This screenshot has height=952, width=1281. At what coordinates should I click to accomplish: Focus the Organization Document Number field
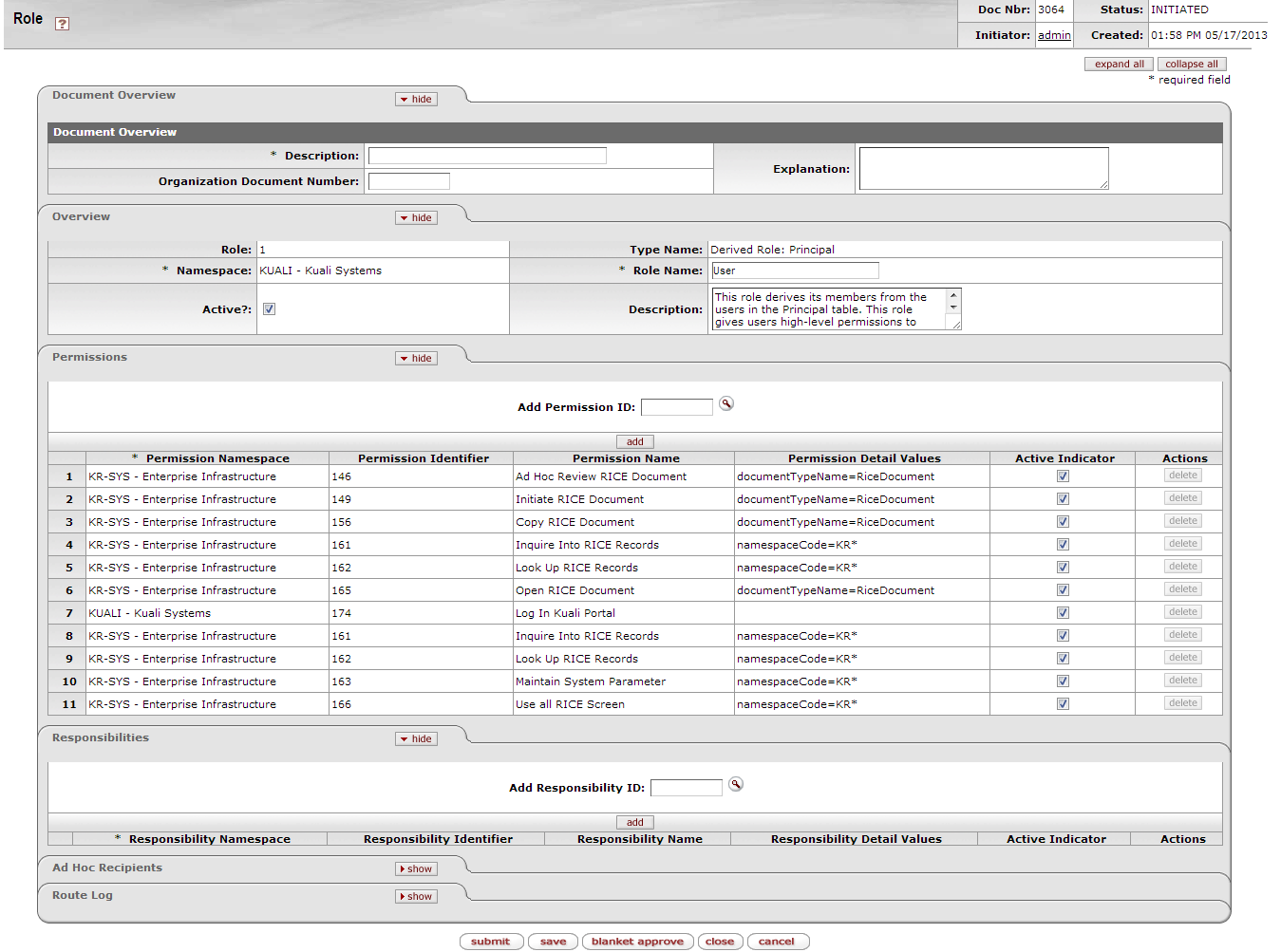409,181
